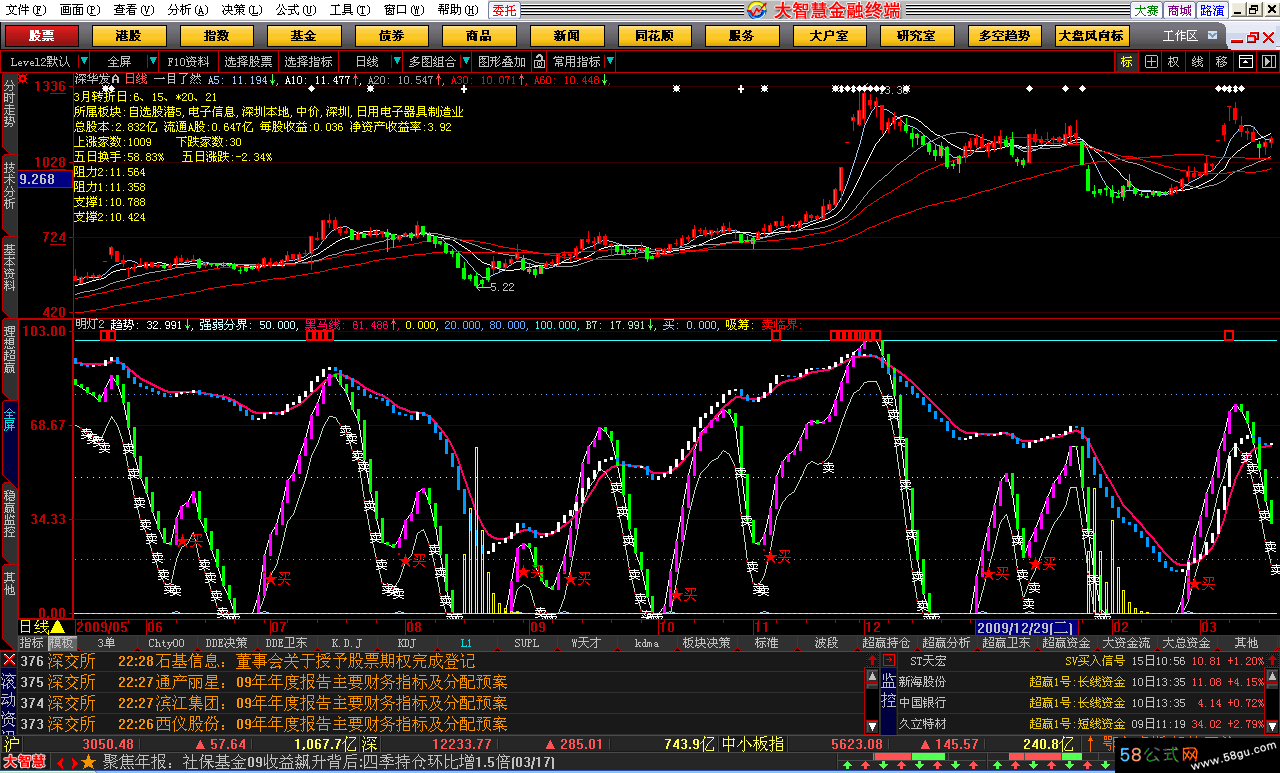Toggle the 标 marker icon in chart toolbar
1280x773 pixels.
[1127, 61]
